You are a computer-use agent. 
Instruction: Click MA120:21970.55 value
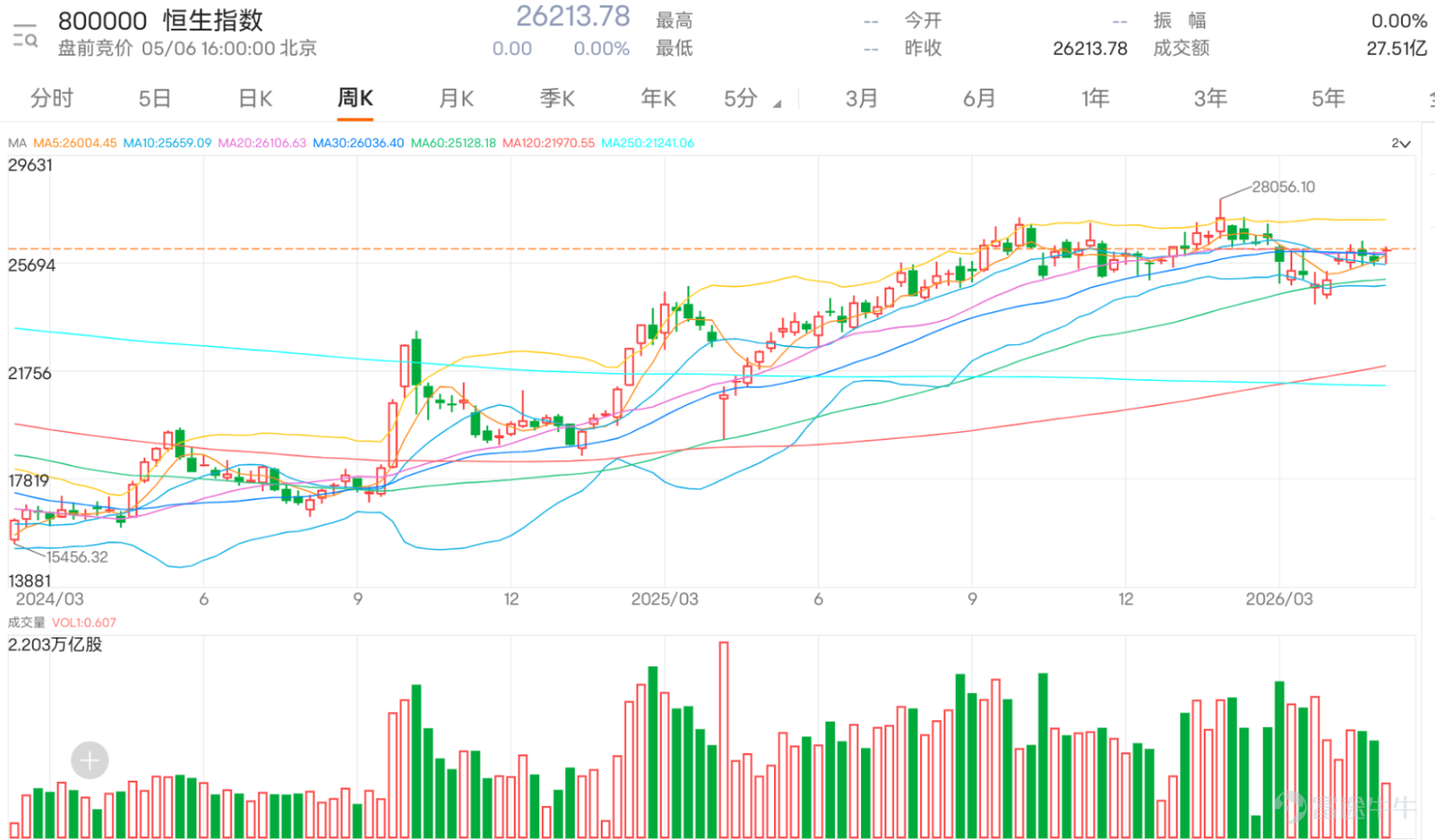(x=548, y=143)
